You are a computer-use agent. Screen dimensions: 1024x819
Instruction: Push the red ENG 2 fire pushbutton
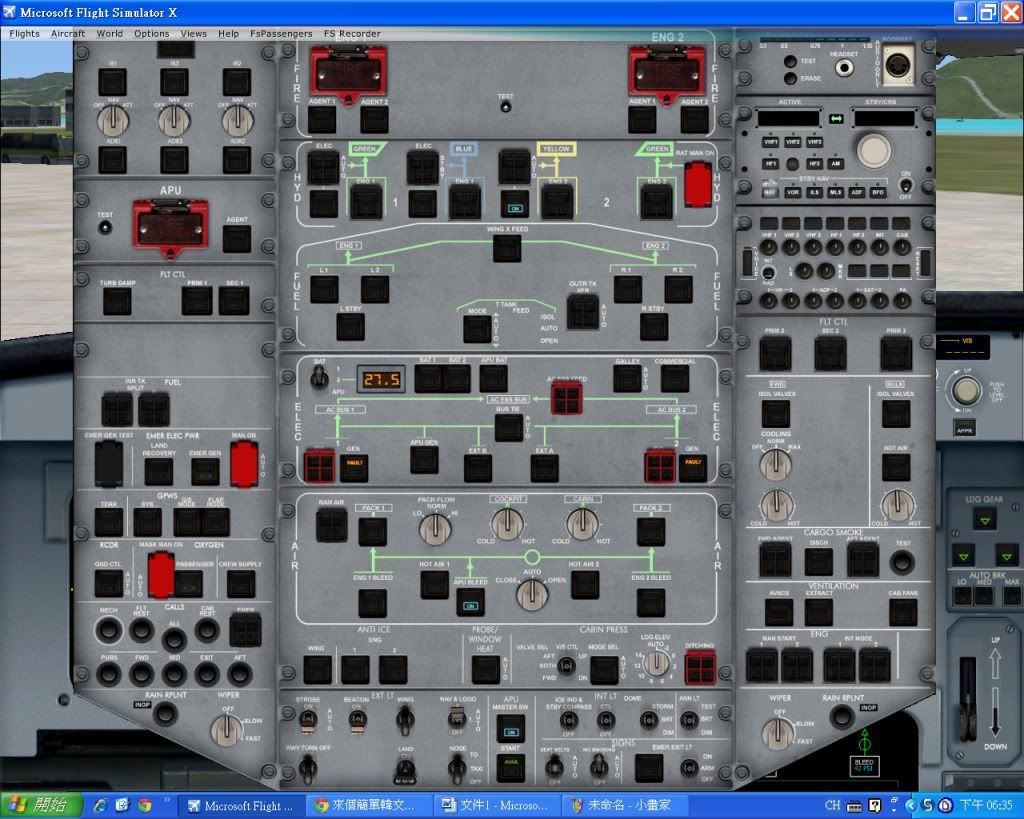tap(667, 74)
